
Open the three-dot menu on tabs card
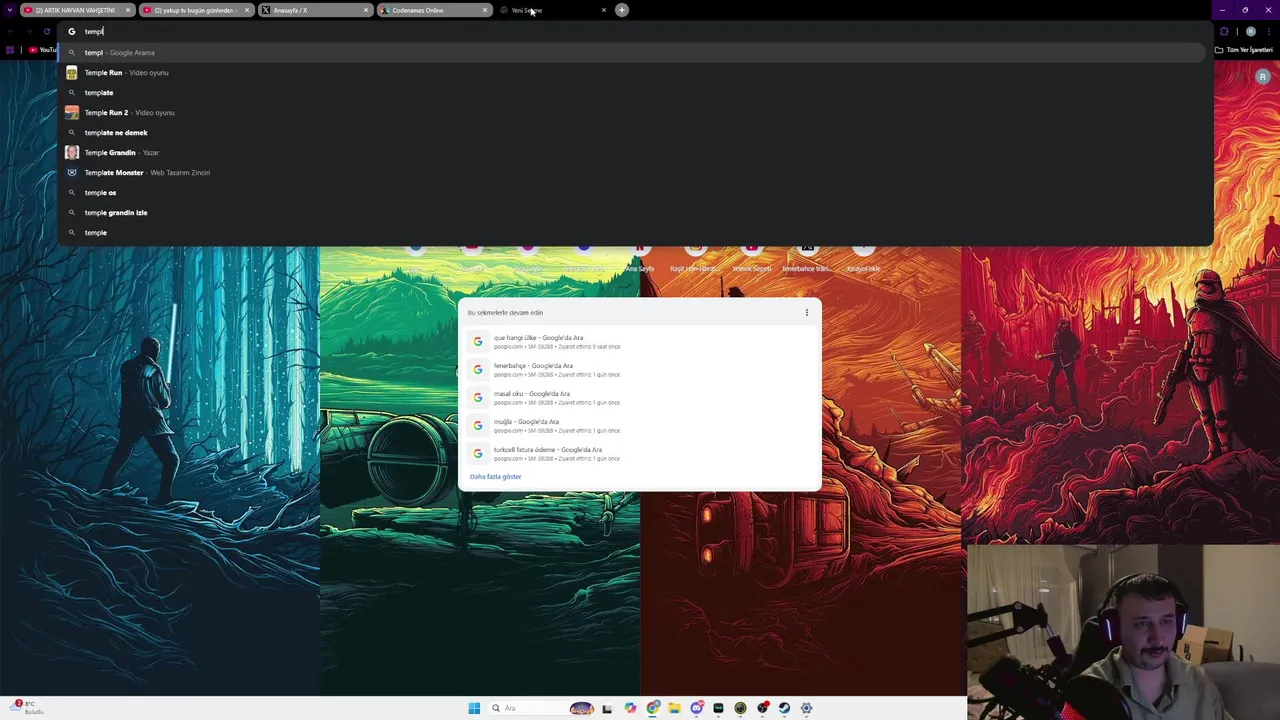coord(807,312)
